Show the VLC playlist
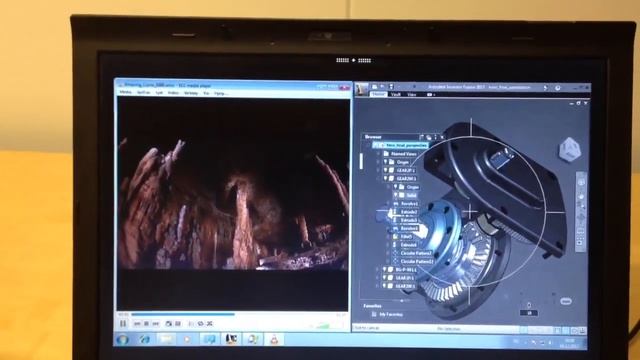Image resolution: width=640 pixels, height=360 pixels. (x=191, y=324)
